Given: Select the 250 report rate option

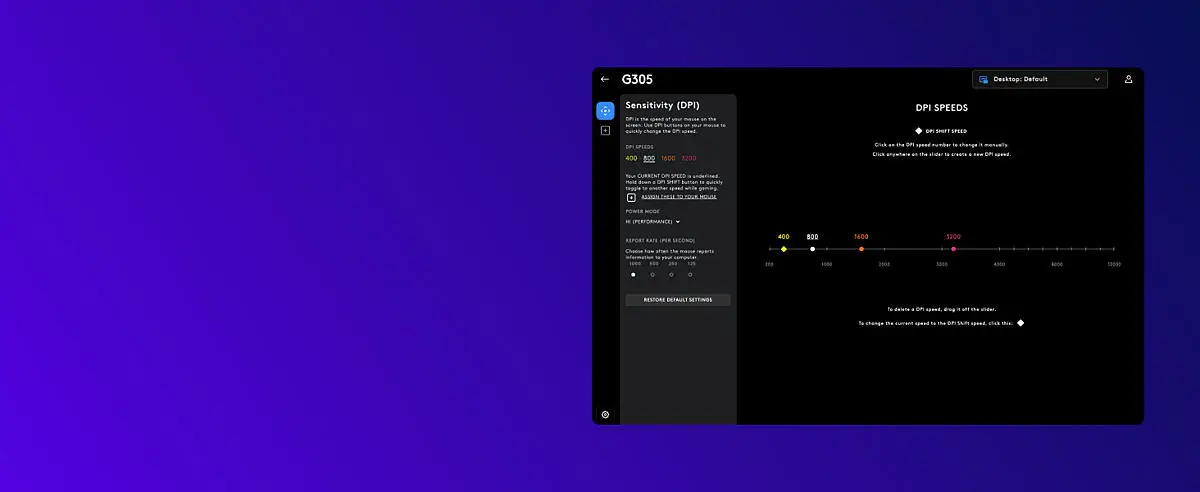Looking at the screenshot, I should coord(671,274).
